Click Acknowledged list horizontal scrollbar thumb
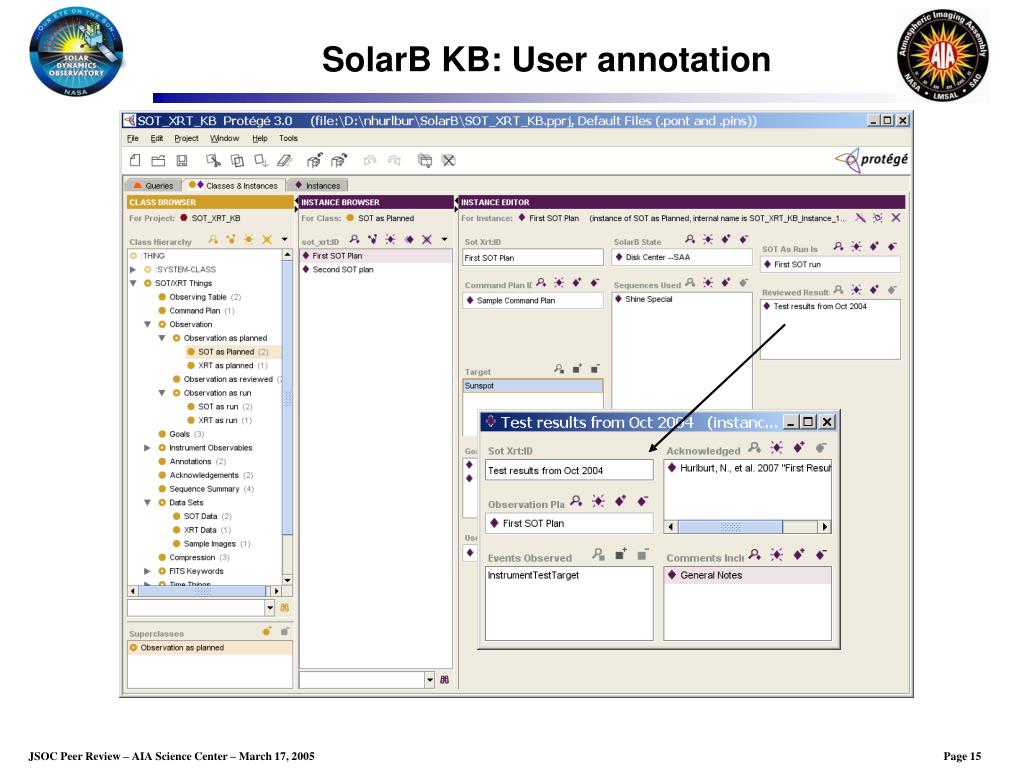Viewport: 1024px width, 768px height. coord(730,526)
